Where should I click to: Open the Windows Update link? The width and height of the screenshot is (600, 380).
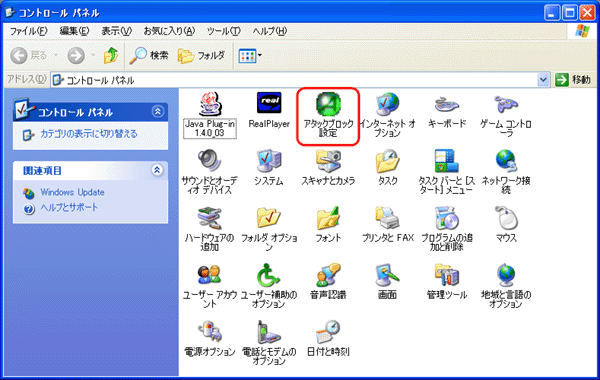pos(72,192)
